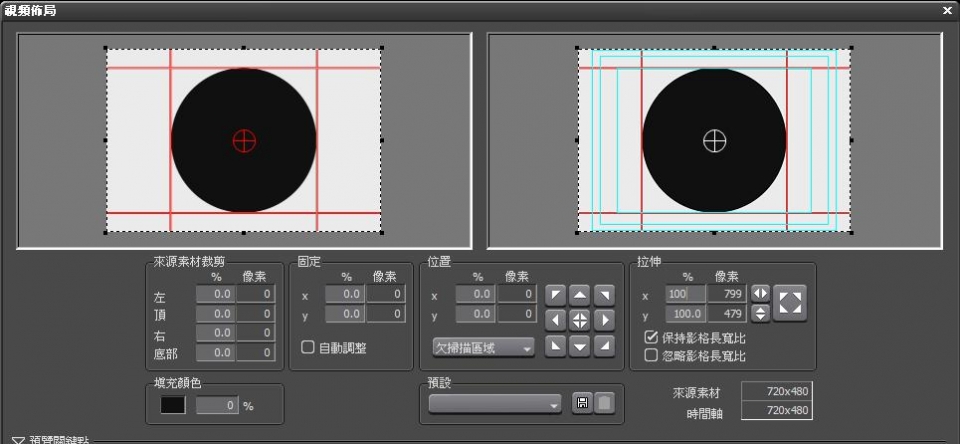Viewport: 960px width, 444px height.
Task: Uncheck 保持影格長寬比 checkbox
Action: tap(651, 338)
